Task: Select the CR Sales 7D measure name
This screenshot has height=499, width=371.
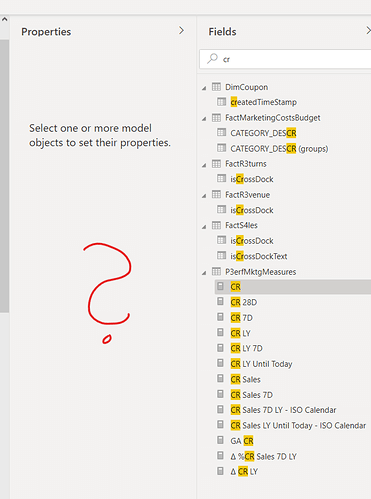Action: tap(252, 395)
